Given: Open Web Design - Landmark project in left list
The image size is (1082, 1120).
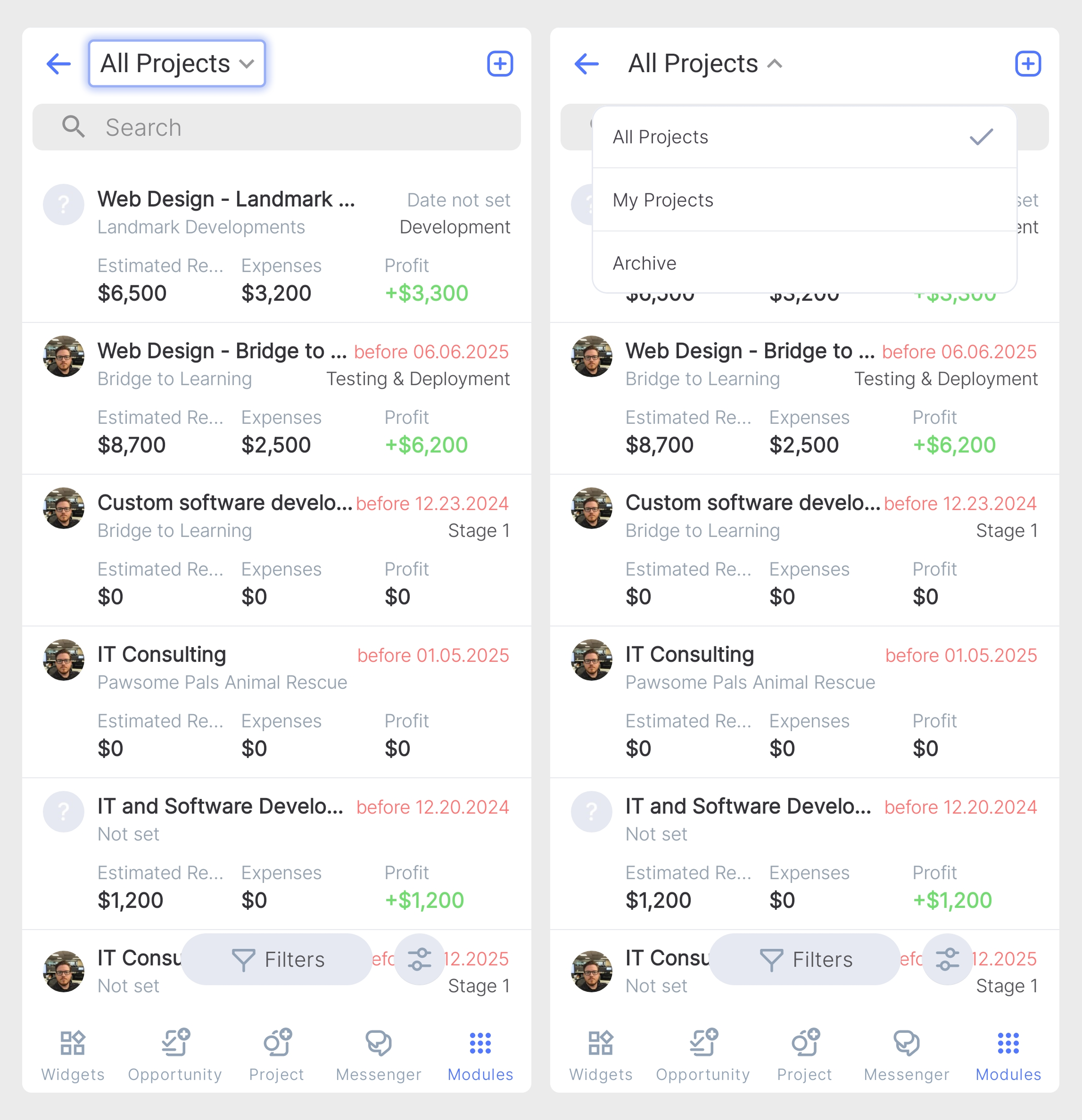Looking at the screenshot, I should (x=277, y=246).
